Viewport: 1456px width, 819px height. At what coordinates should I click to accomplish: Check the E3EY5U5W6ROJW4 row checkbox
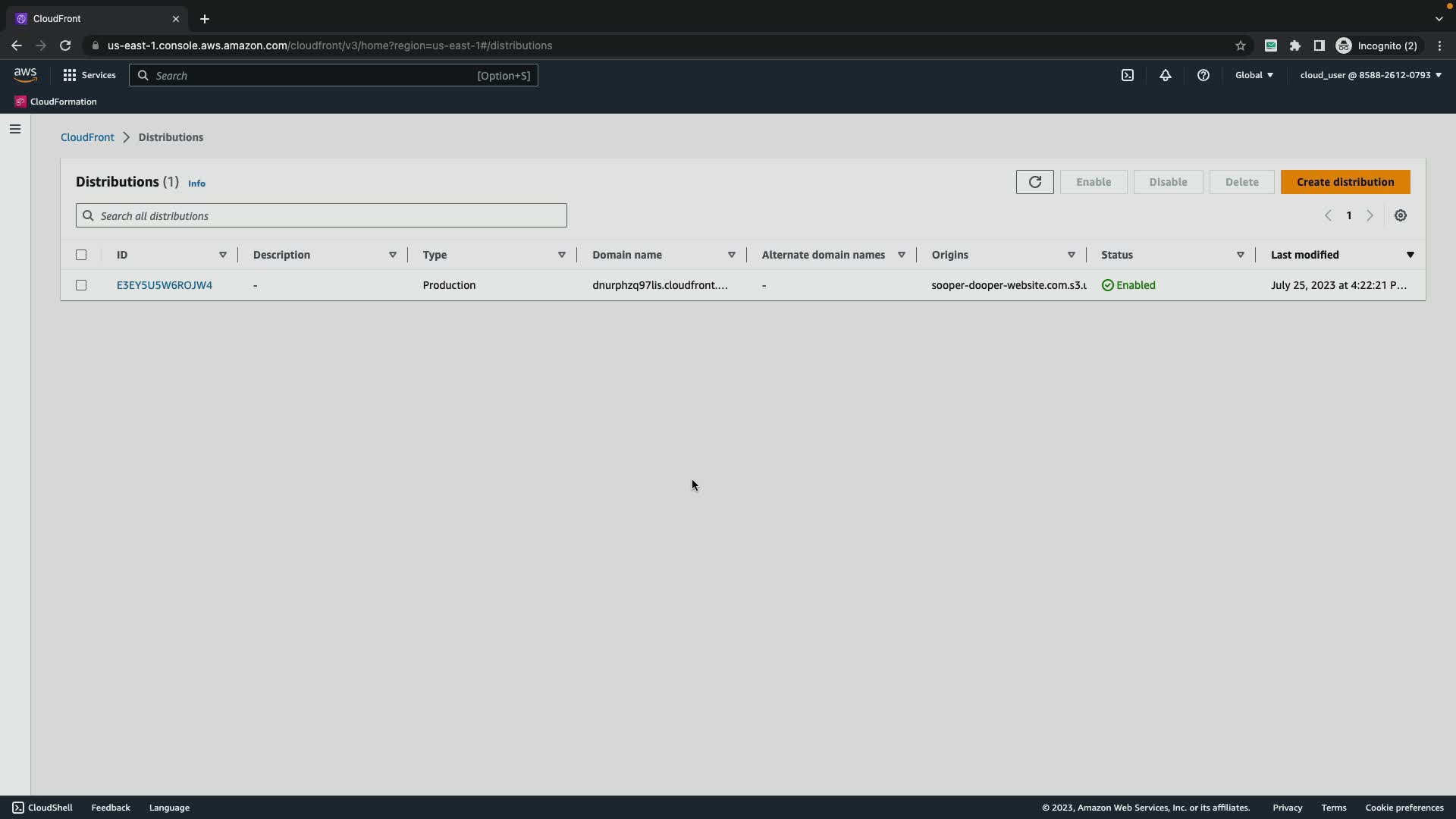(x=81, y=285)
